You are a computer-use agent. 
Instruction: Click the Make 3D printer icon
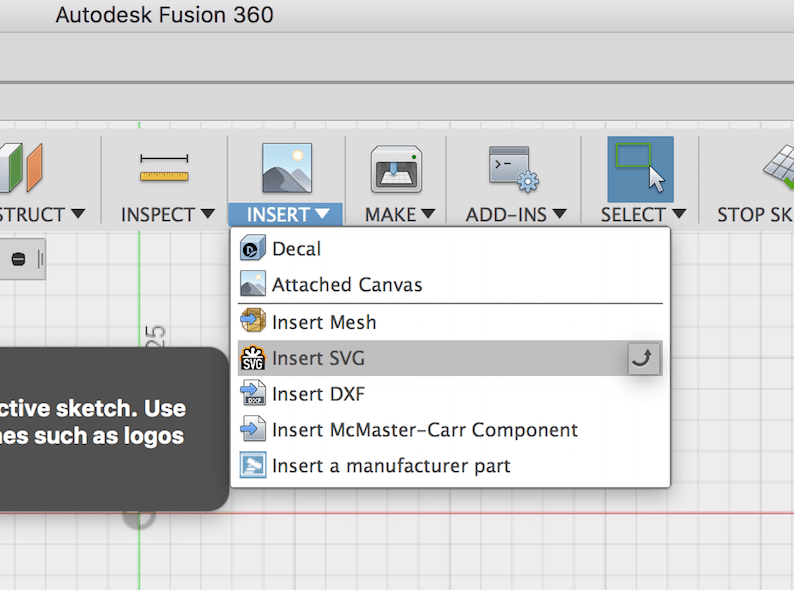coord(396,169)
